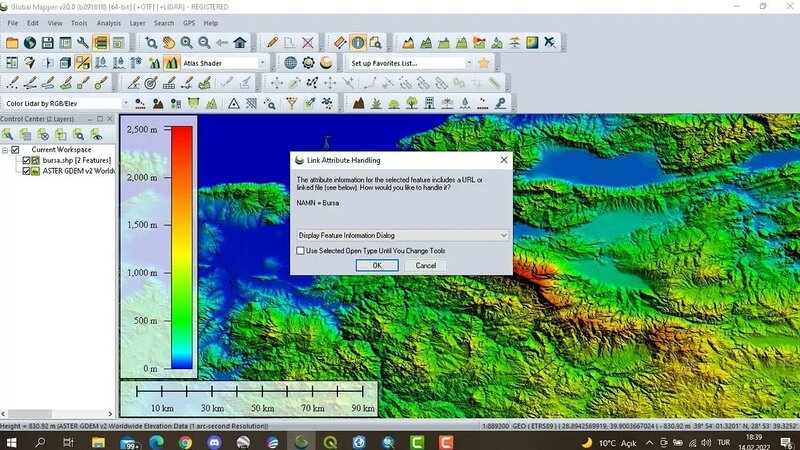This screenshot has width=800, height=450.
Task: Open Windows Start menu
Action: click(x=11, y=442)
